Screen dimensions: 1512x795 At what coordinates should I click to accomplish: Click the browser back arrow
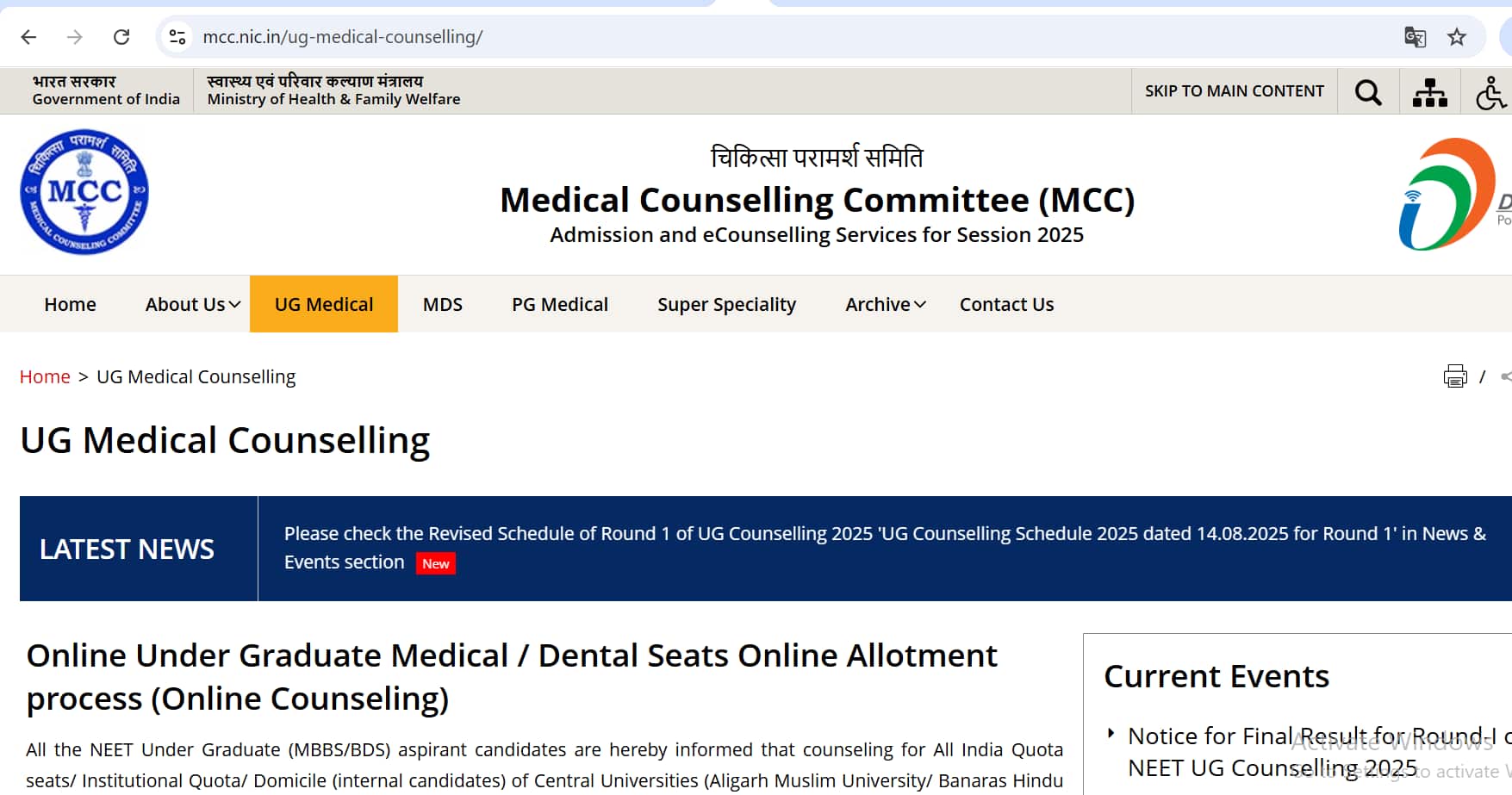[28, 37]
